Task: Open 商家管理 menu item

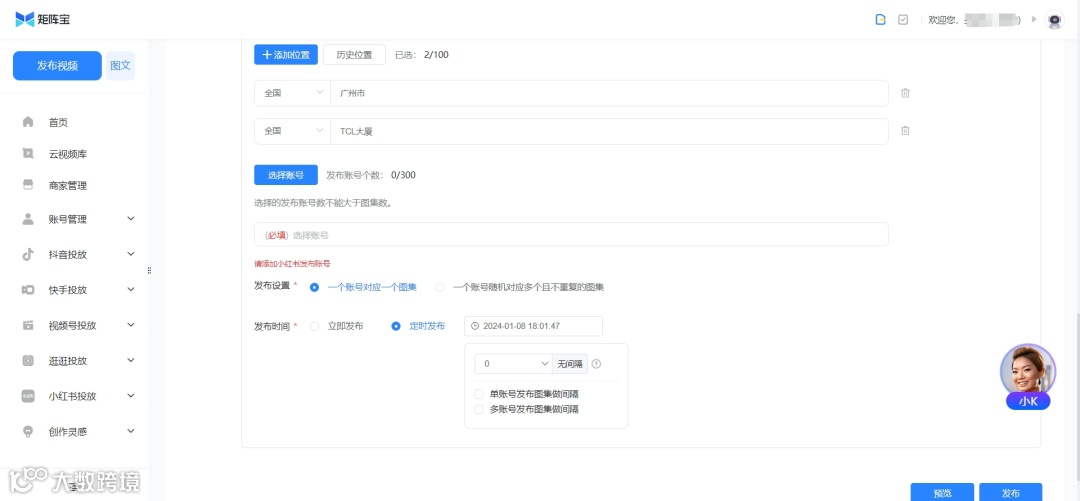Action: pos(68,185)
